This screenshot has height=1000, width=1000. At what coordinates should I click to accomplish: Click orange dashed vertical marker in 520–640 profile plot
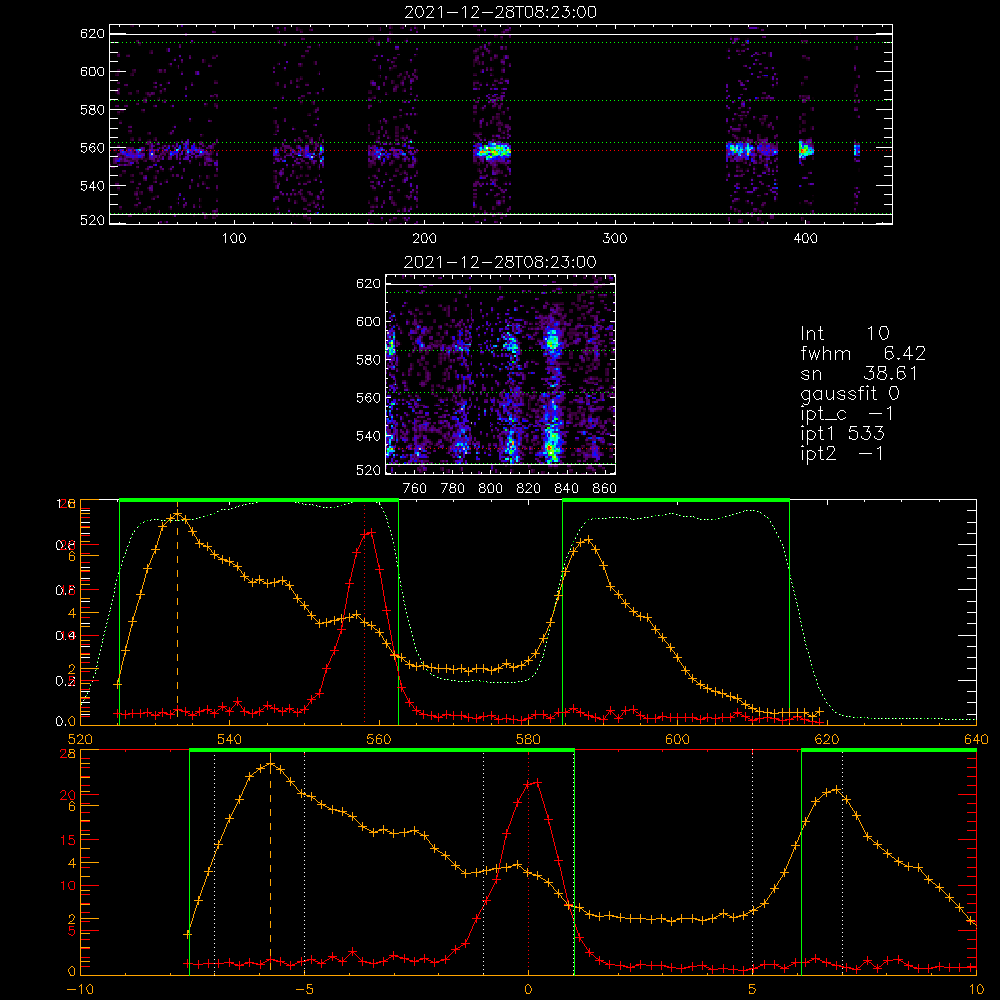click(x=177, y=612)
